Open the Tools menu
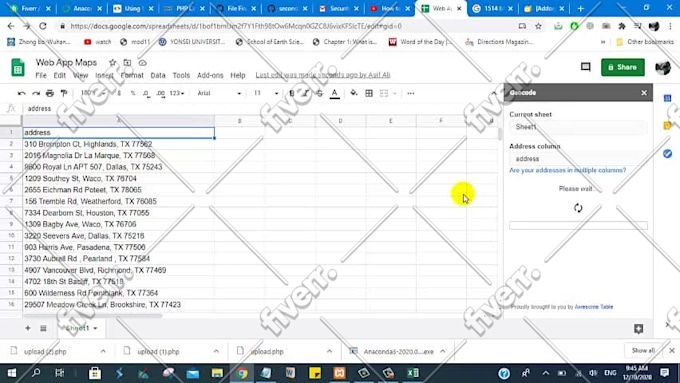680x383 pixels. point(181,75)
